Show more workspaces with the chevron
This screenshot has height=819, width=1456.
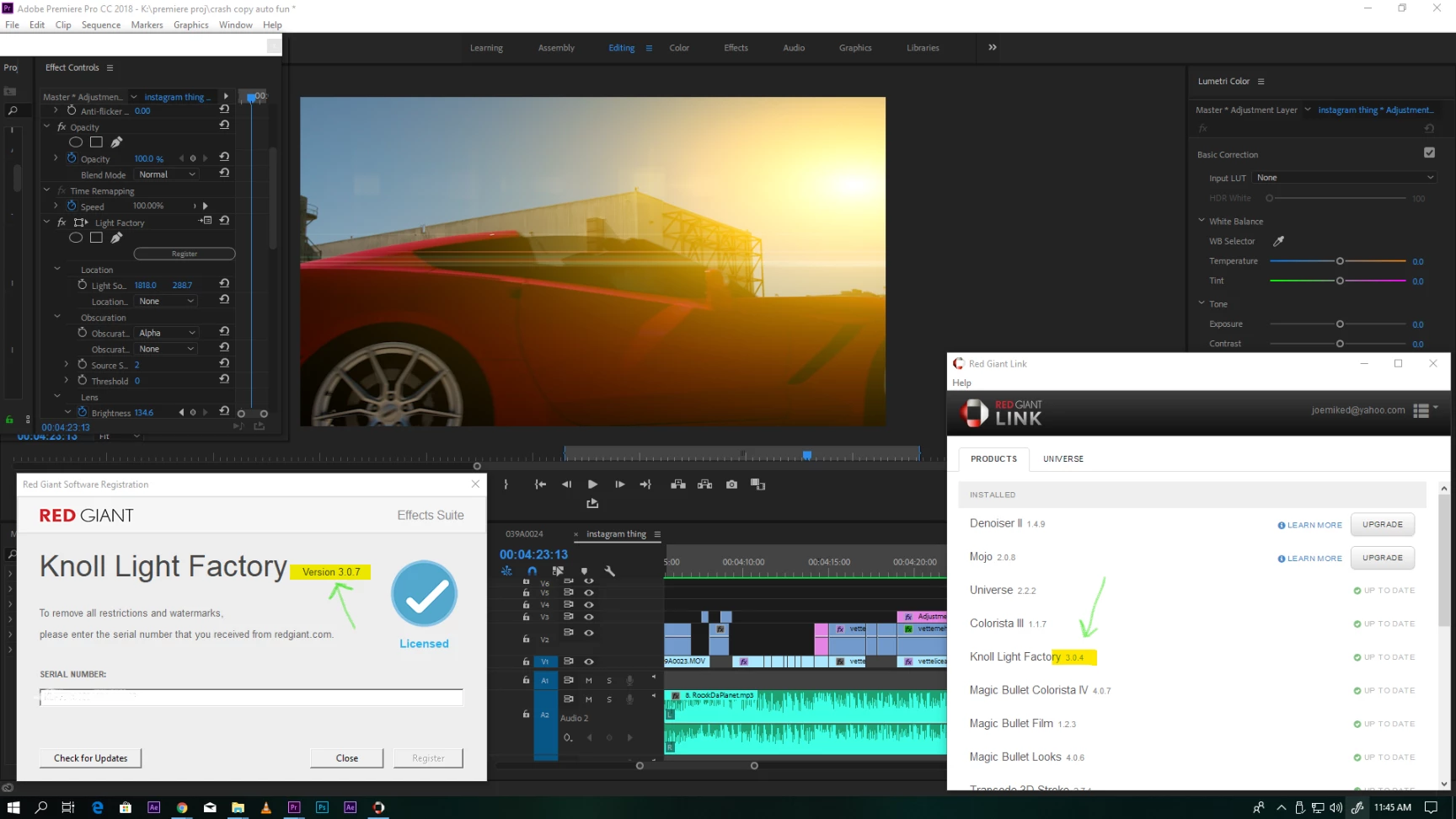[993, 47]
